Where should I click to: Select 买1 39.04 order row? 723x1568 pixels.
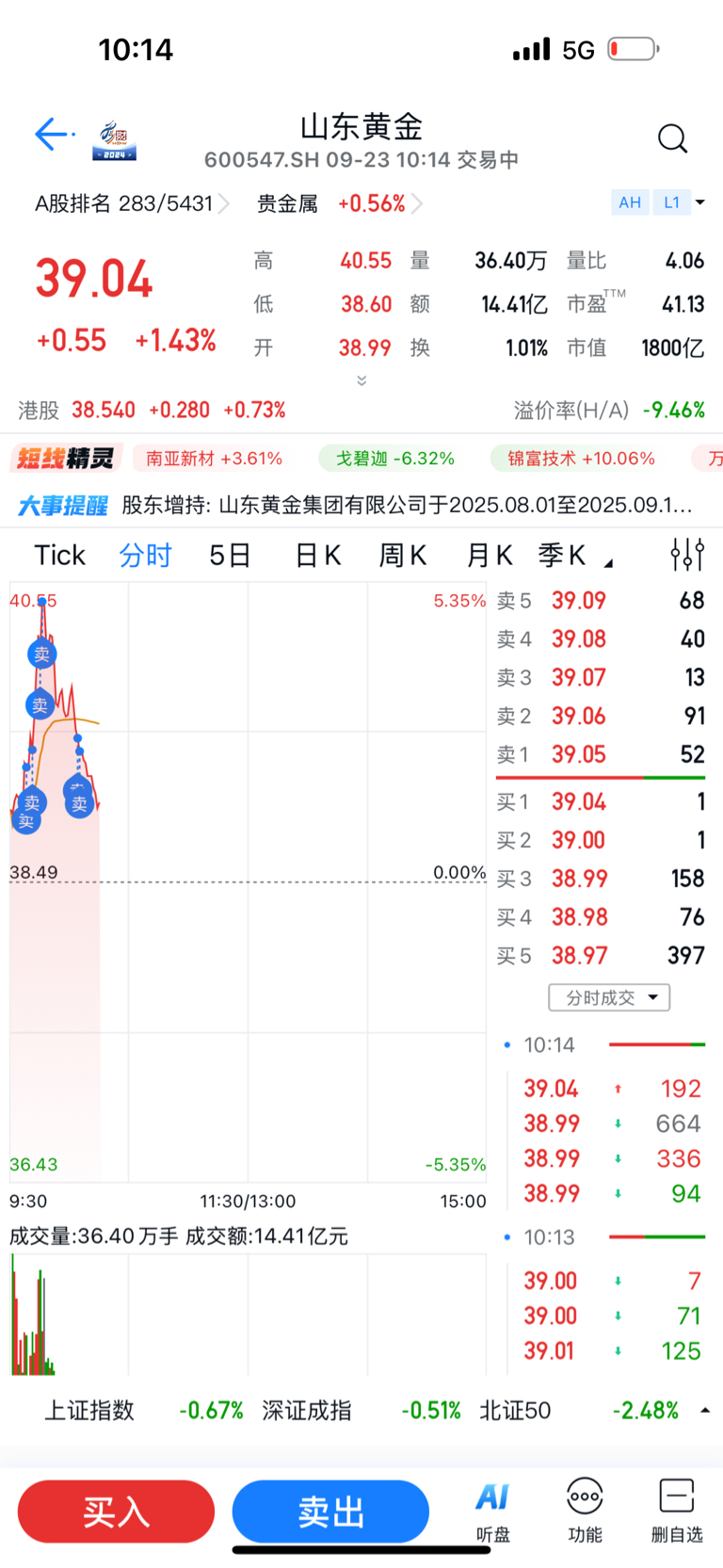(601, 802)
